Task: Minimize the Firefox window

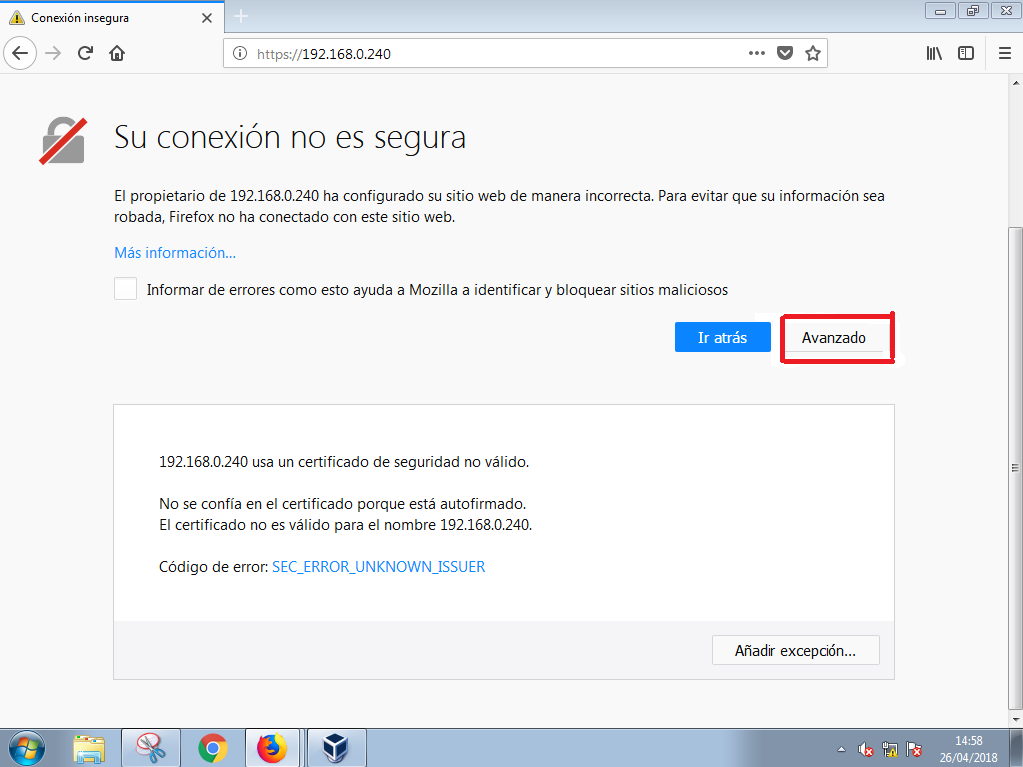Action: (940, 11)
